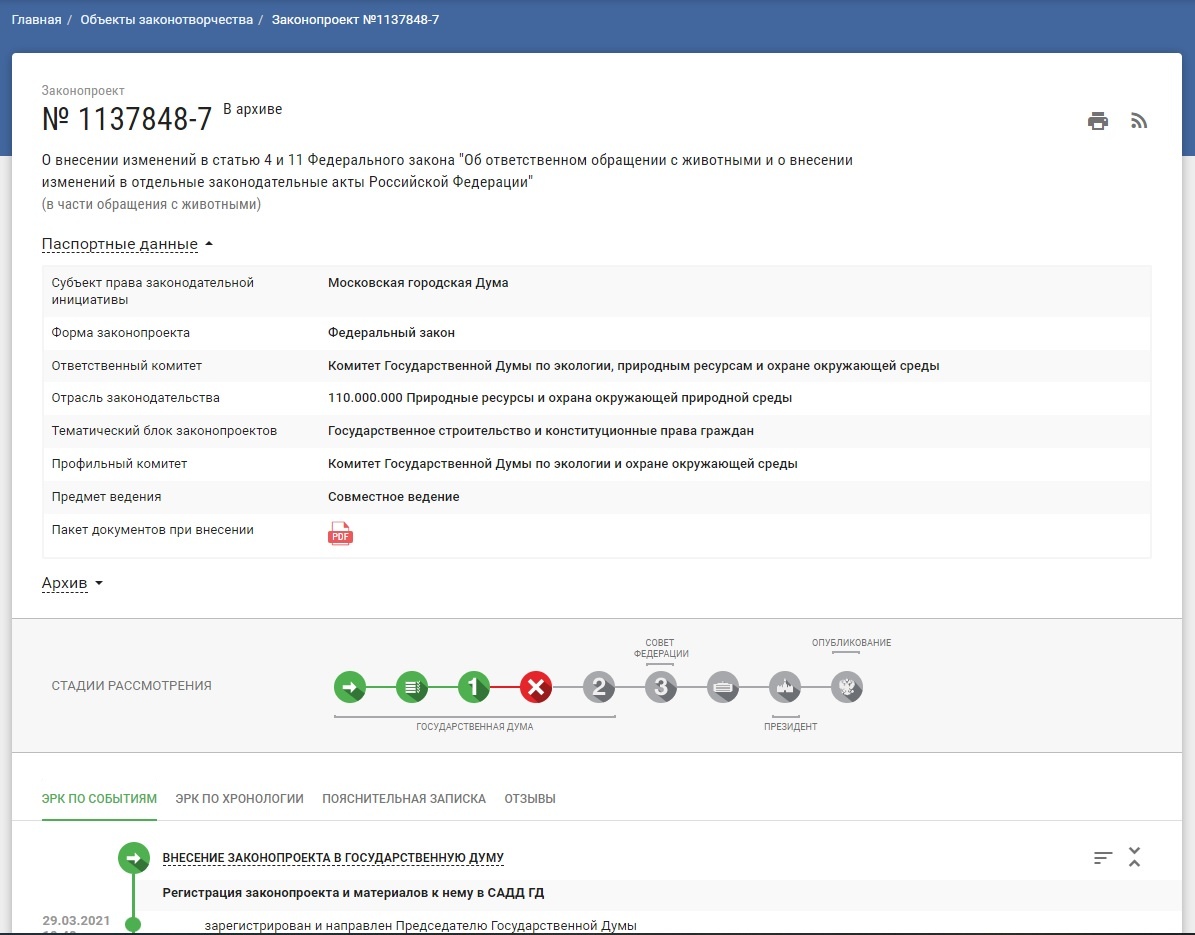This screenshot has width=1195, height=935.
Task: Click the print icon
Action: (x=1097, y=120)
